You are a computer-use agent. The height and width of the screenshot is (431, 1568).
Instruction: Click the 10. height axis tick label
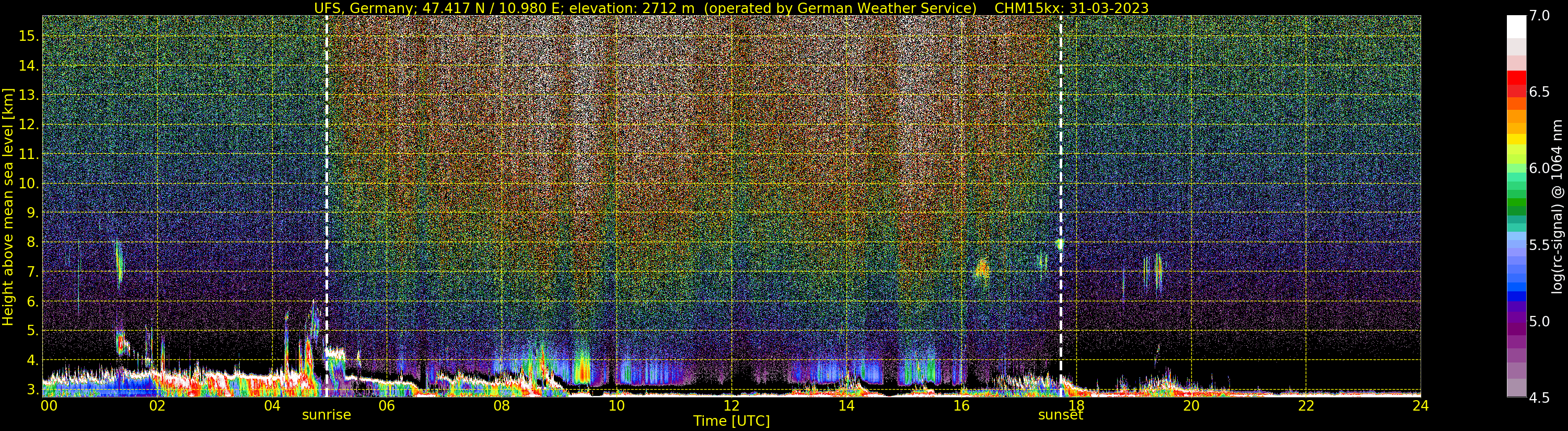click(29, 184)
